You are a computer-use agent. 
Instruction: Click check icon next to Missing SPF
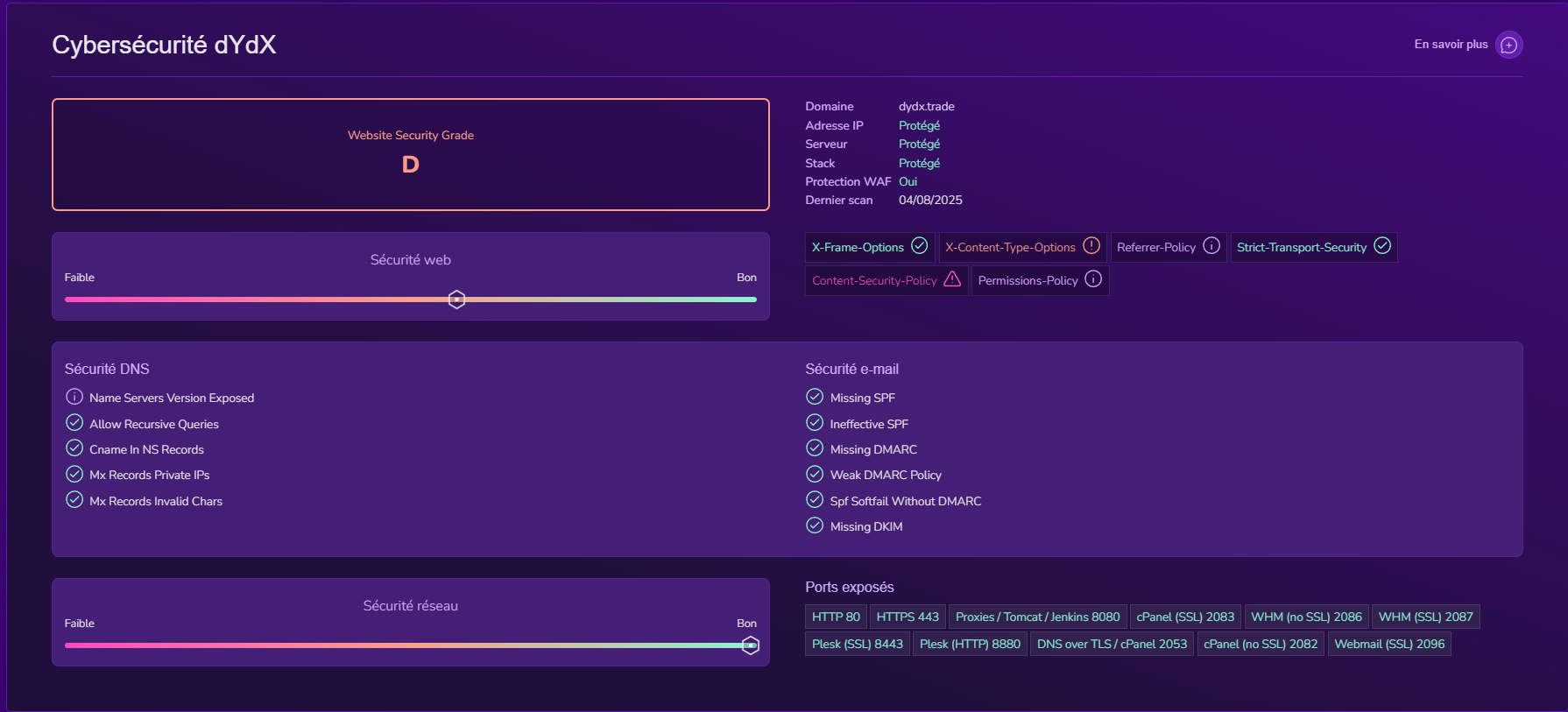point(815,397)
